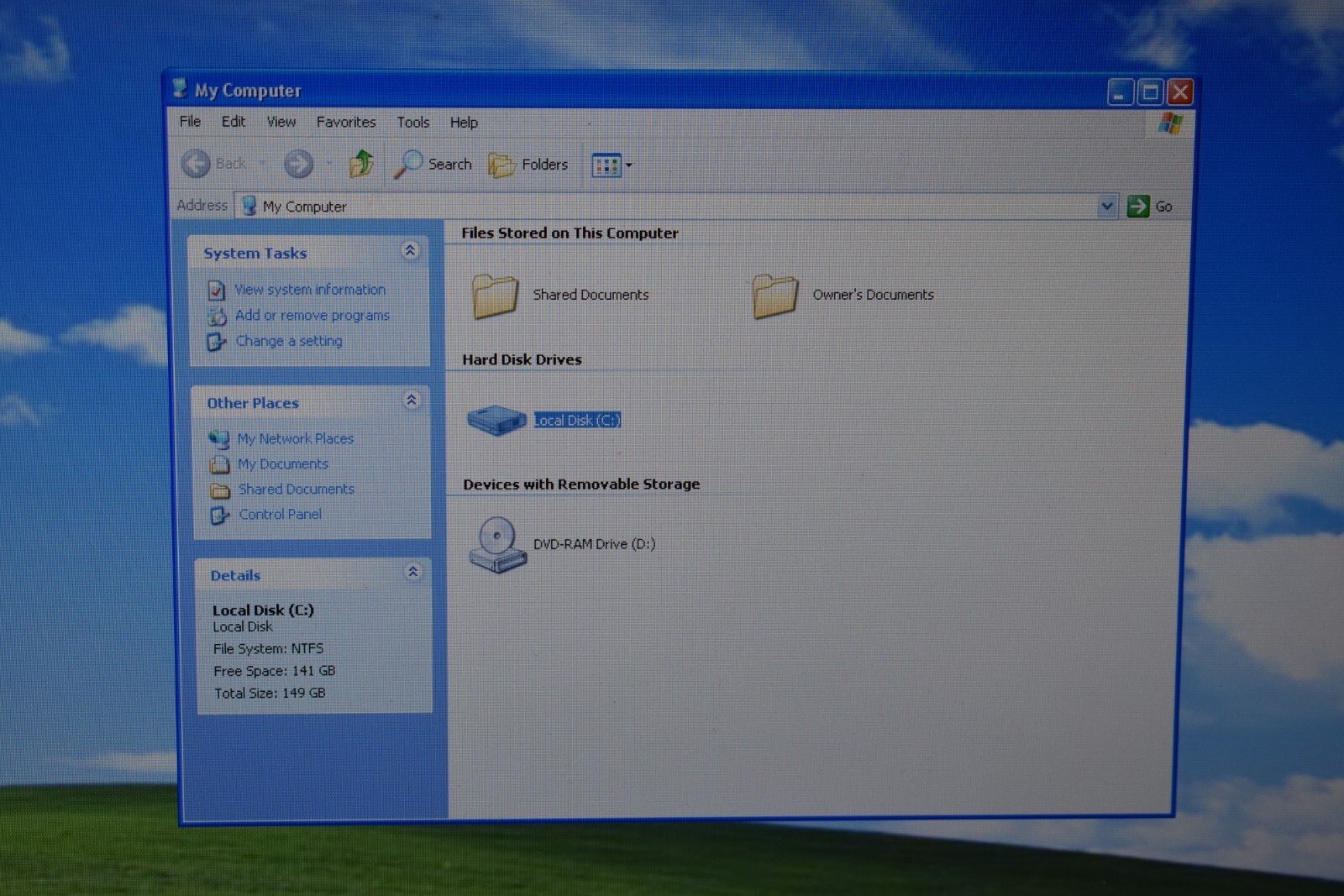Select the Owner's Documents folder icon
This screenshot has height=896, width=1344.
pyautogui.click(x=774, y=296)
